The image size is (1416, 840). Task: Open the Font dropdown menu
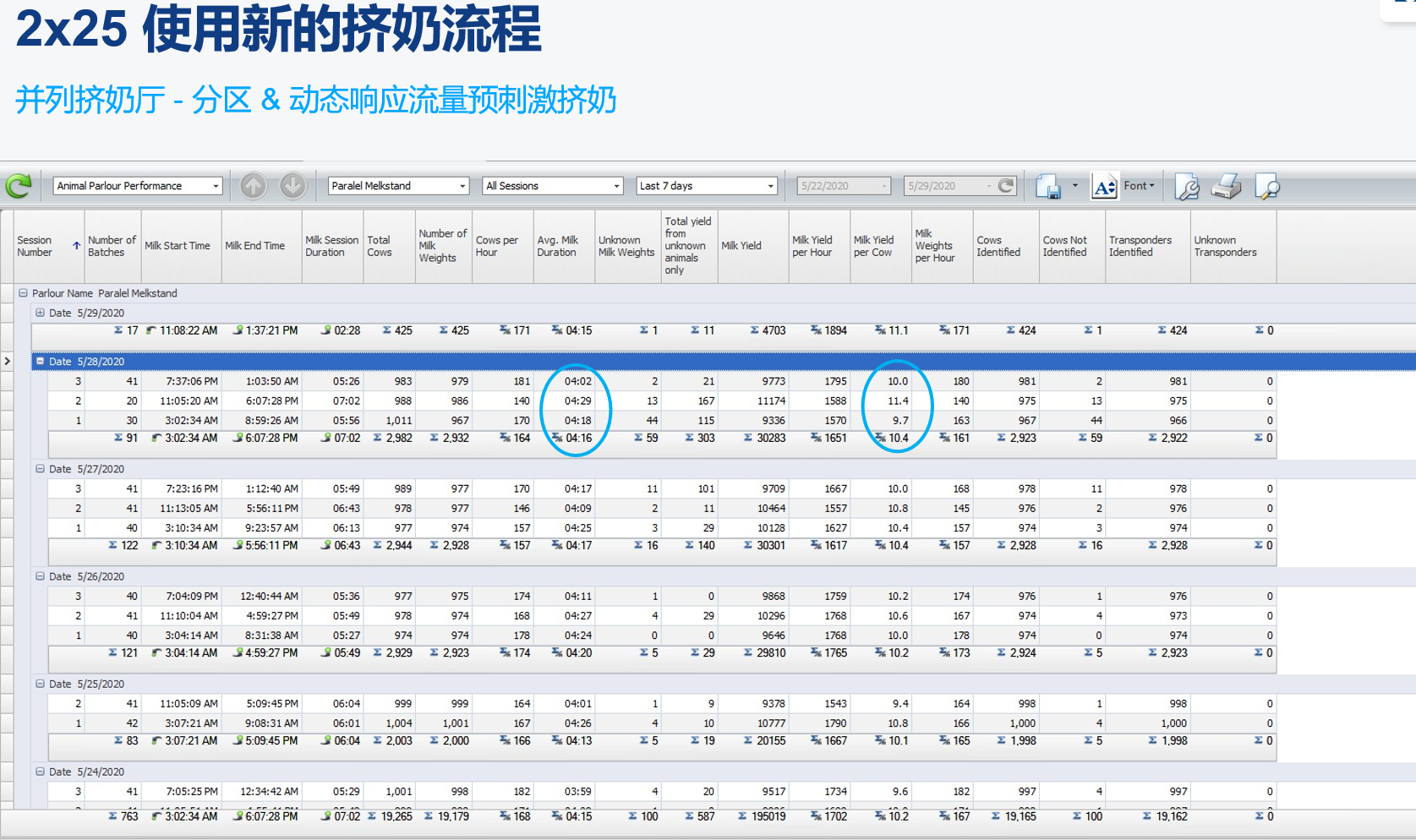(x=1139, y=185)
